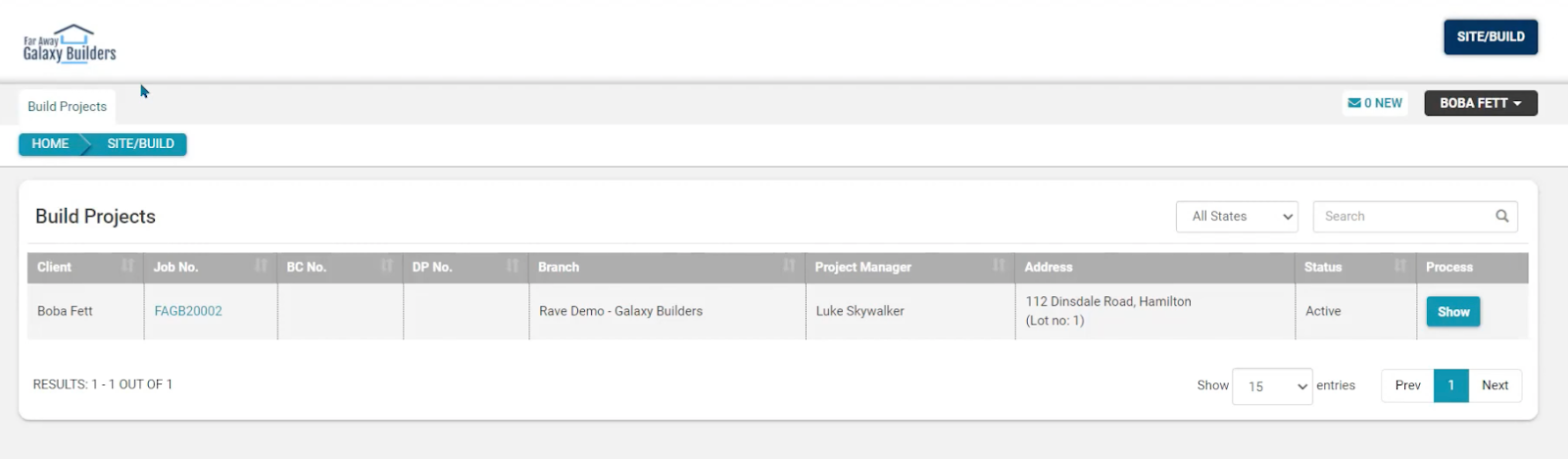Click the Next pagination button

click(x=1494, y=385)
